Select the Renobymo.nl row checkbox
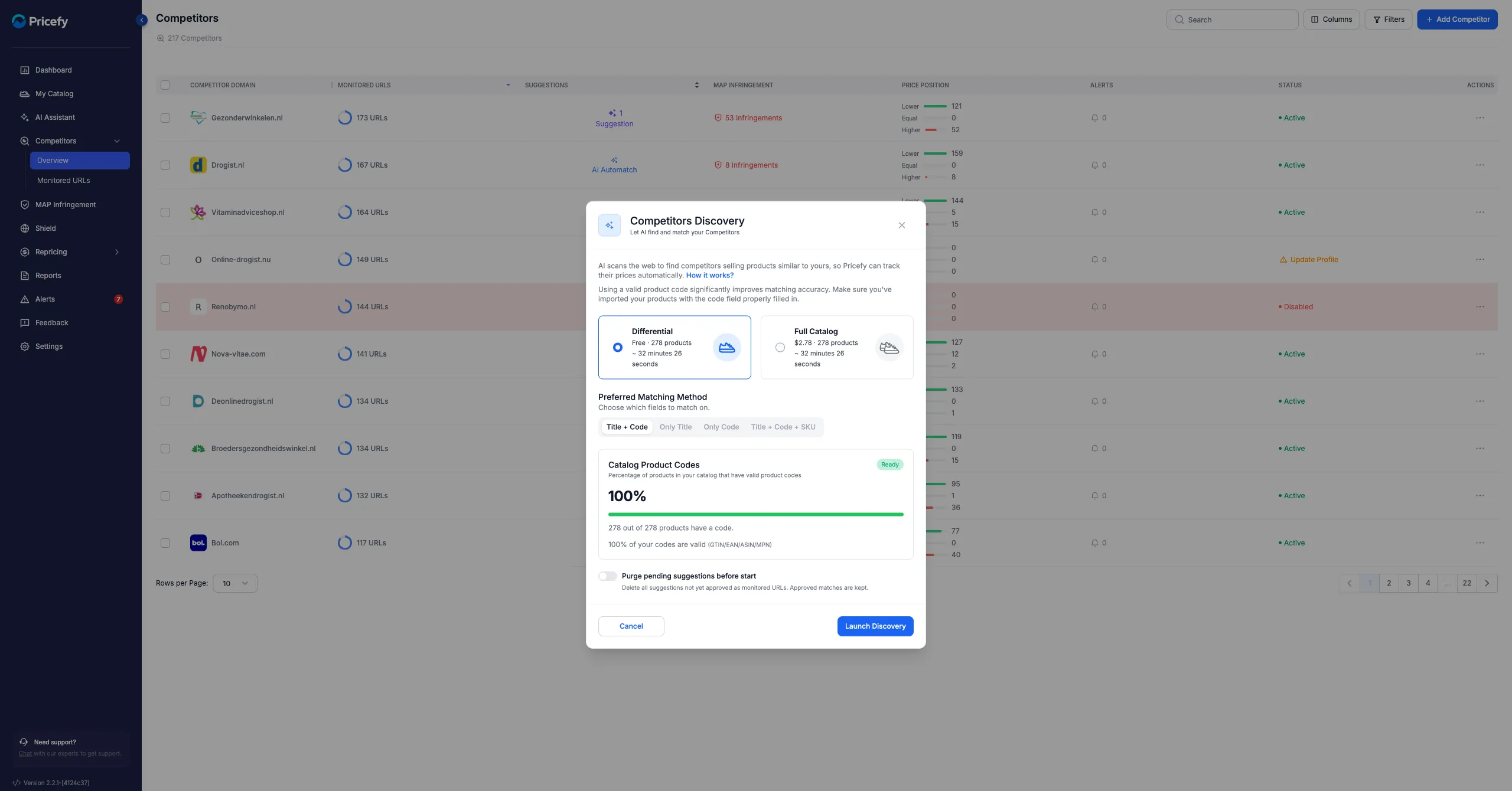Image resolution: width=1512 pixels, height=791 pixels. pos(165,307)
